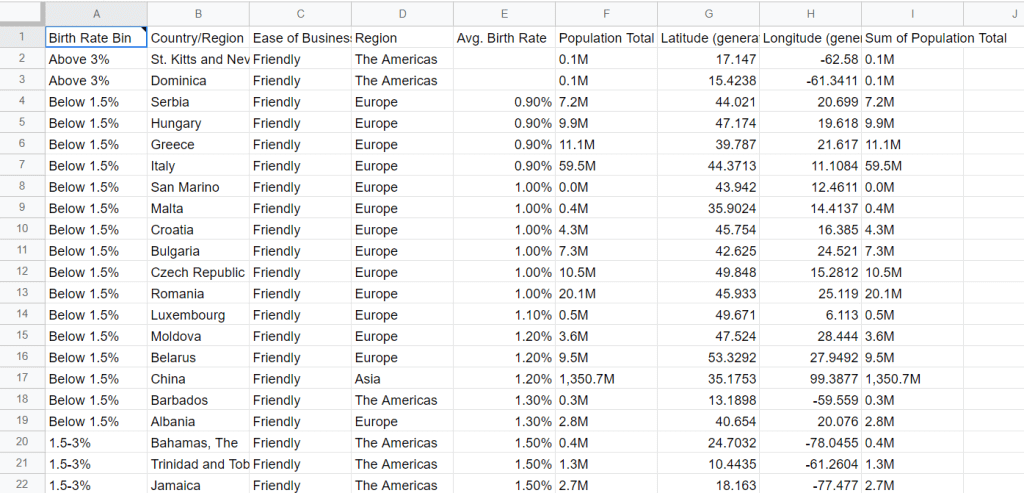Click the Serbia country cell
This screenshot has width=1024, height=493.
(199, 102)
